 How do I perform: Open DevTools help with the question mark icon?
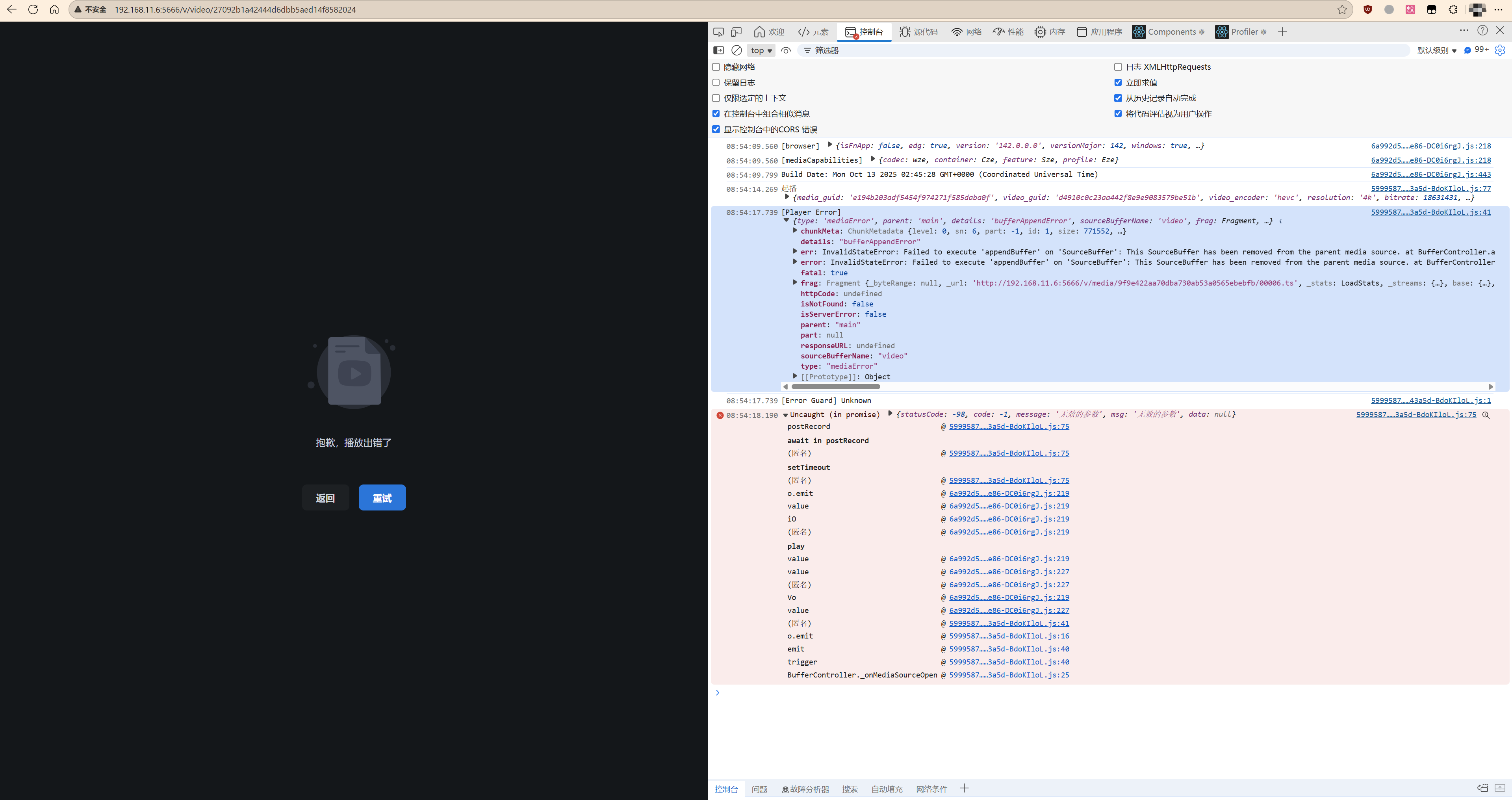[x=1482, y=30]
